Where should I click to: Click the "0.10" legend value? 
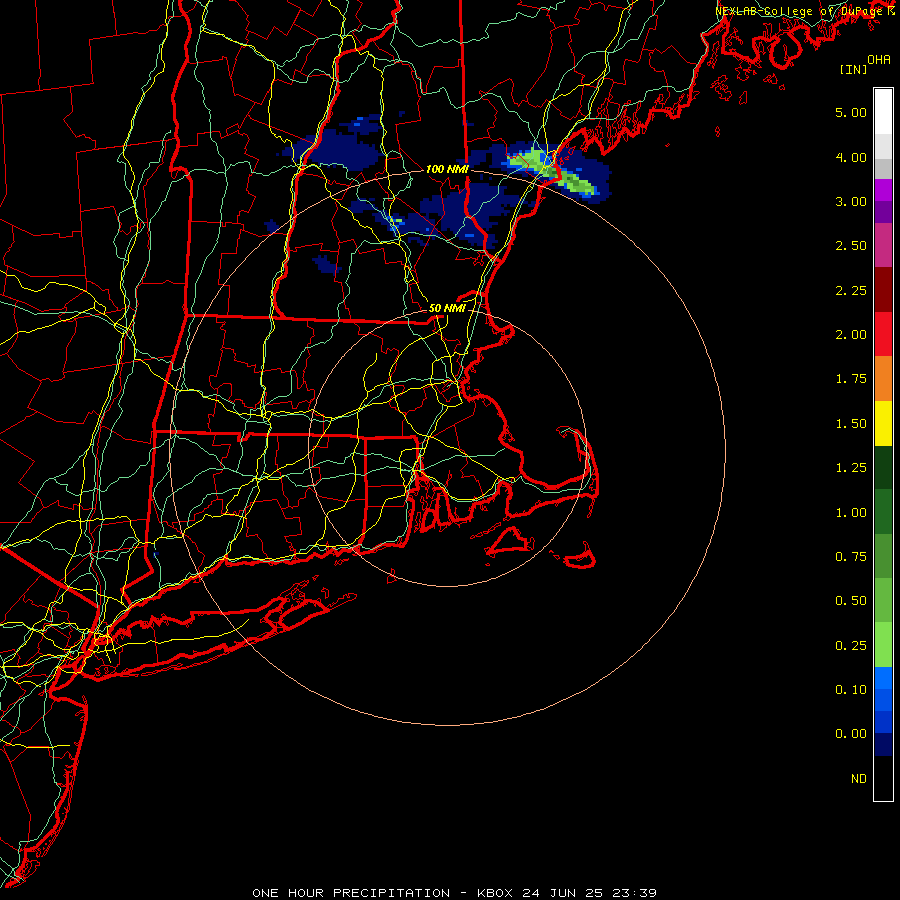pos(851,690)
